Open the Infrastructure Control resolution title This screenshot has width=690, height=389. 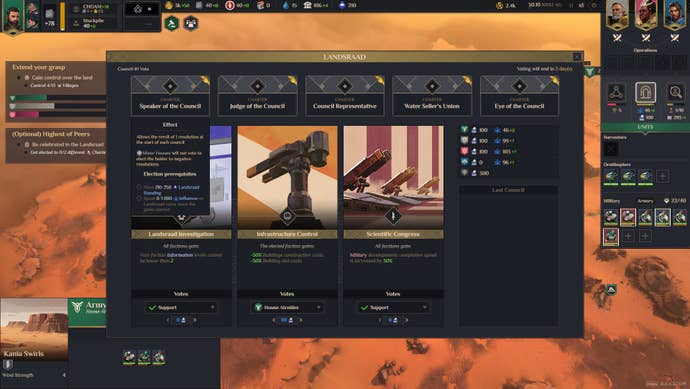(x=287, y=234)
